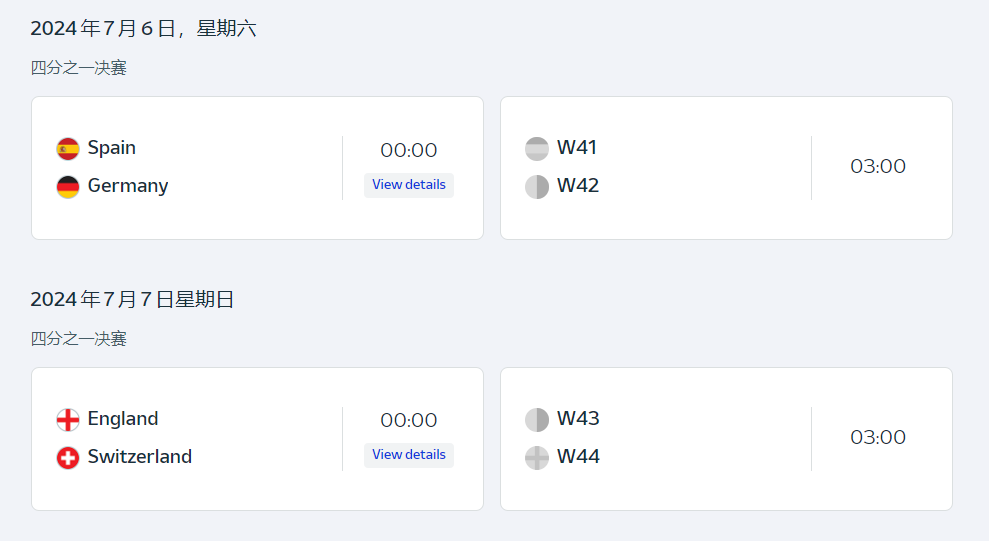Click the Spain match 00:00 kickoff time
This screenshot has height=541, width=989.
click(x=409, y=151)
